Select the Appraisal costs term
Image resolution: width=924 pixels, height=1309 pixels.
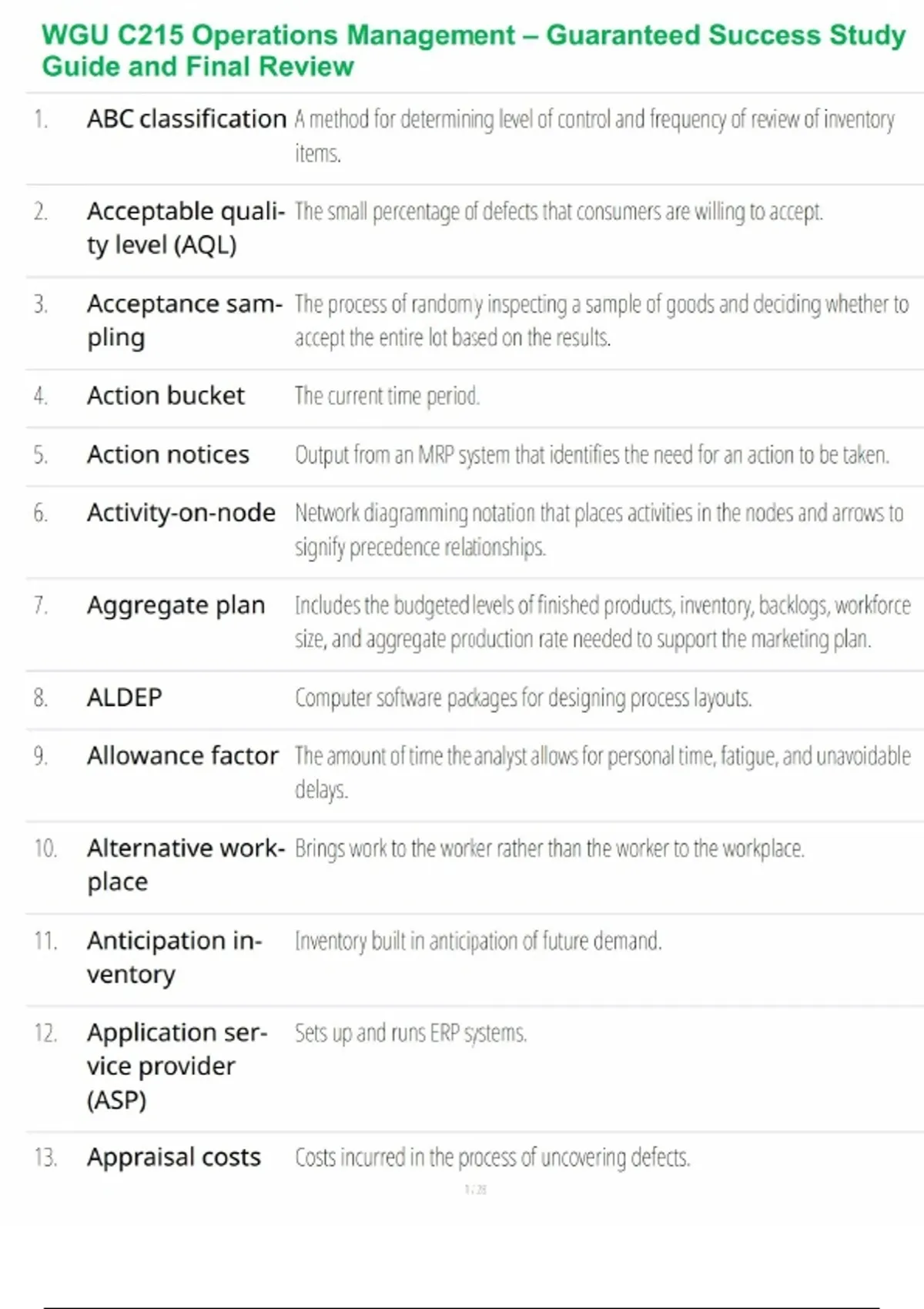click(174, 1157)
